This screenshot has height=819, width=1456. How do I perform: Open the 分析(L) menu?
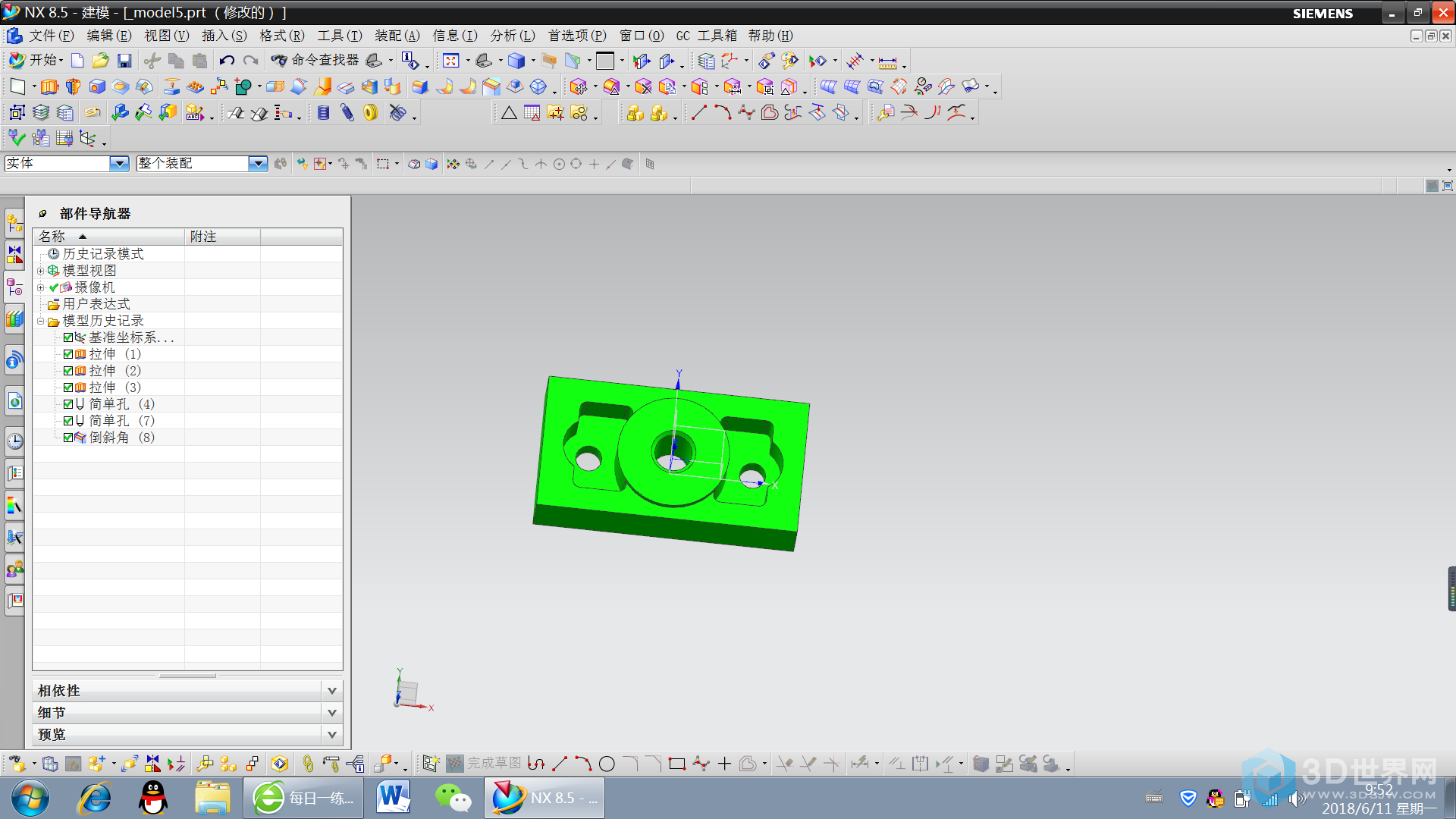(513, 36)
